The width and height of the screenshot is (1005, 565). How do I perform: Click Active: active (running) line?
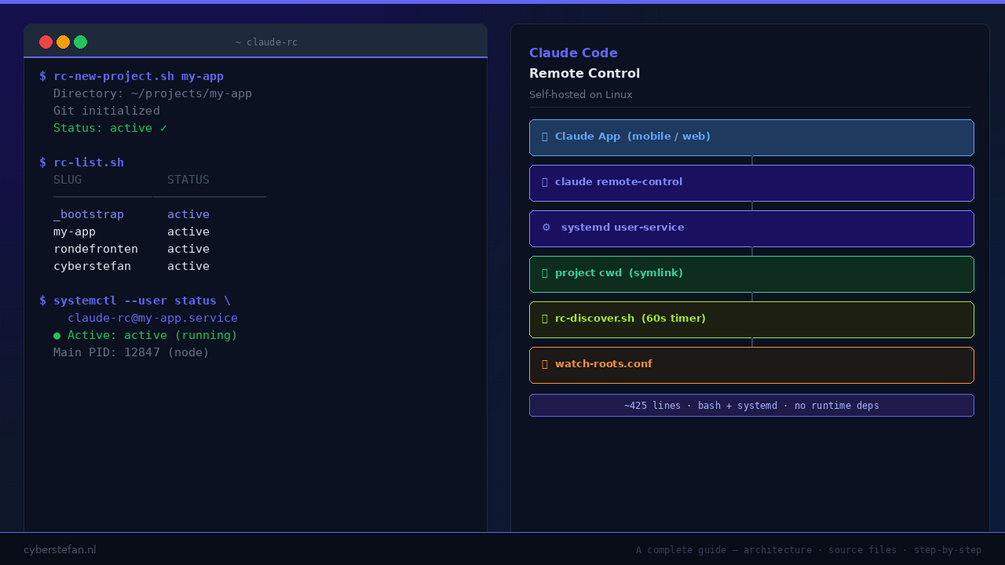(152, 336)
